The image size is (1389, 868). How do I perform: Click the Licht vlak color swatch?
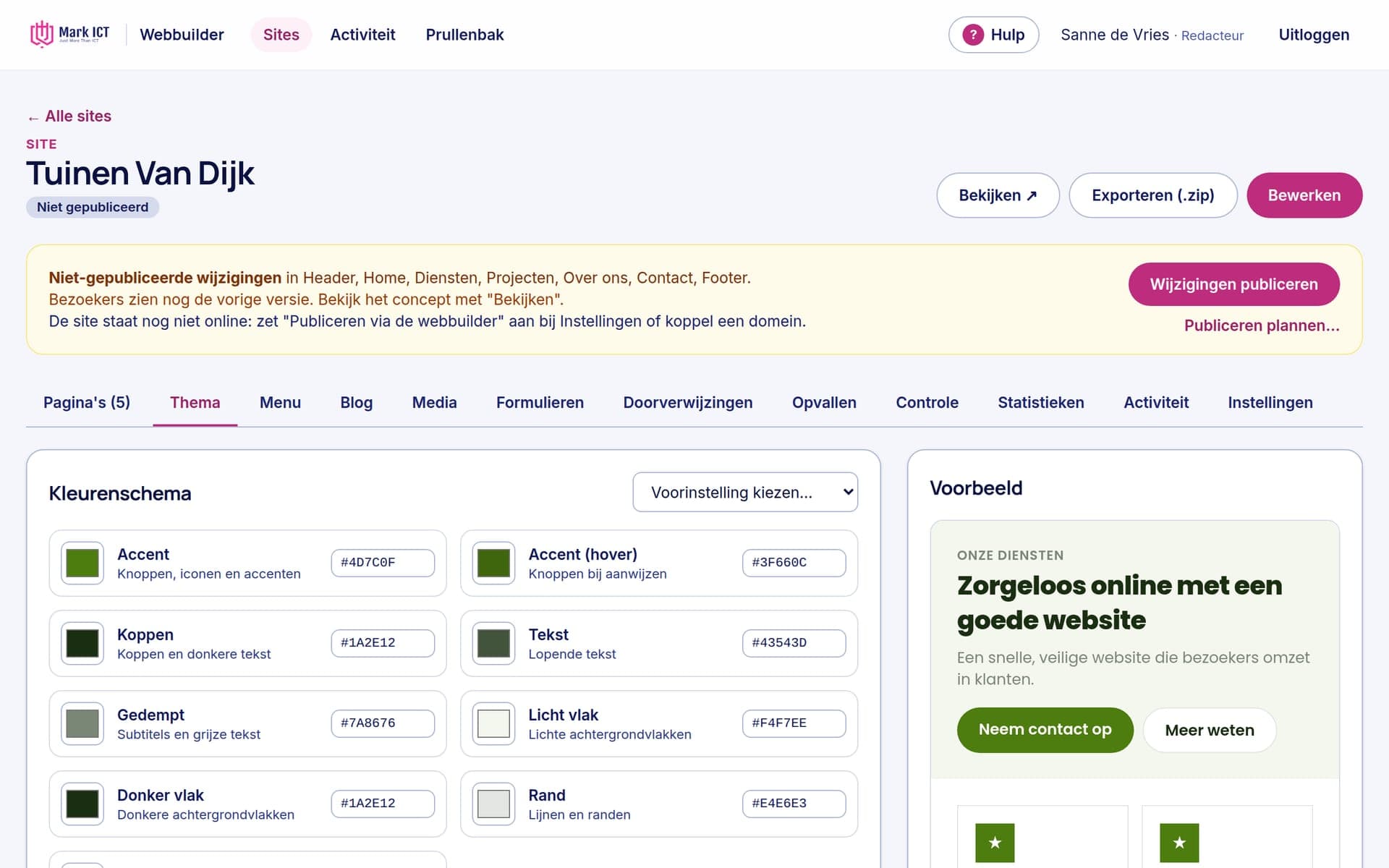(494, 723)
